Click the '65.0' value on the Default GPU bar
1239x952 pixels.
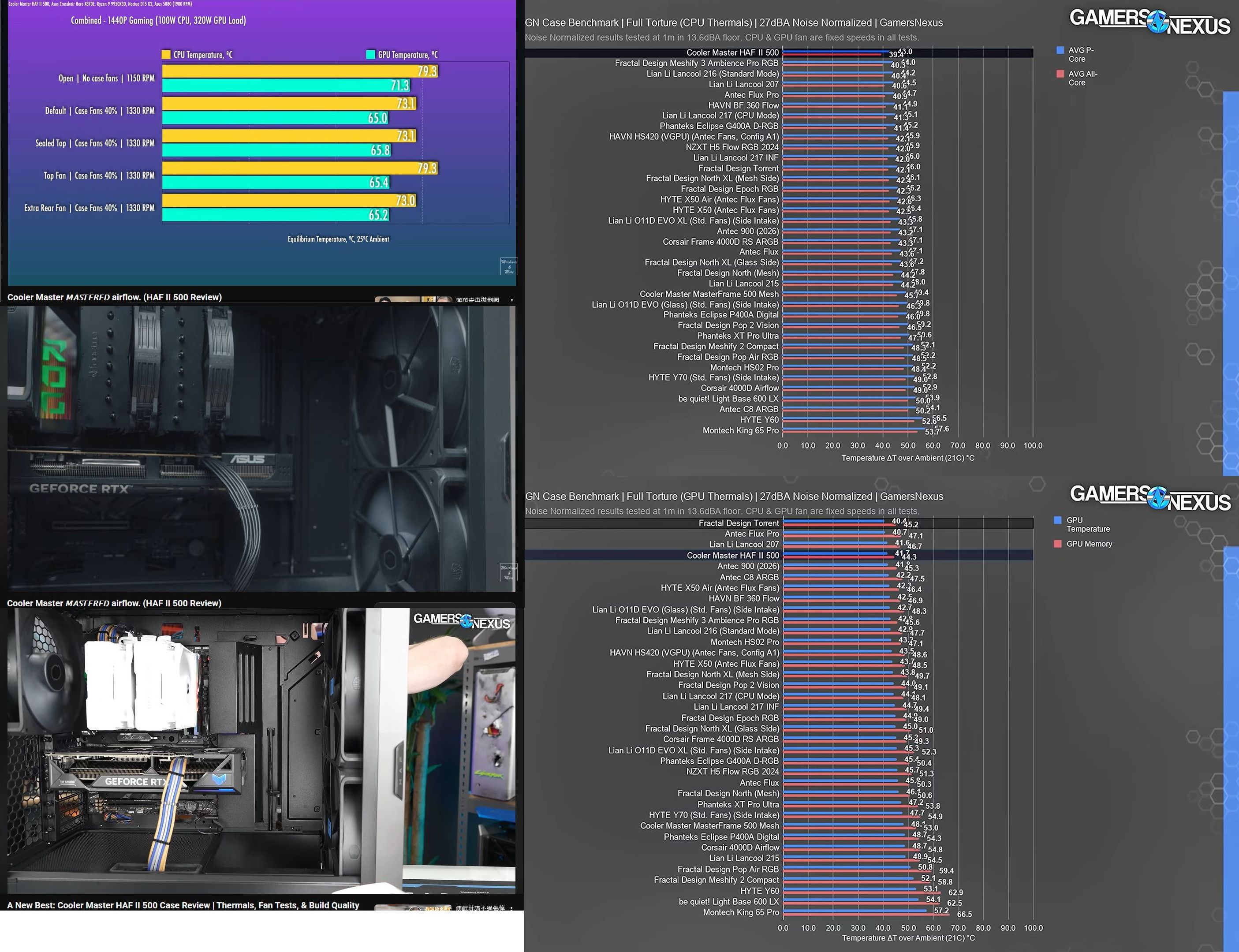[x=378, y=118]
